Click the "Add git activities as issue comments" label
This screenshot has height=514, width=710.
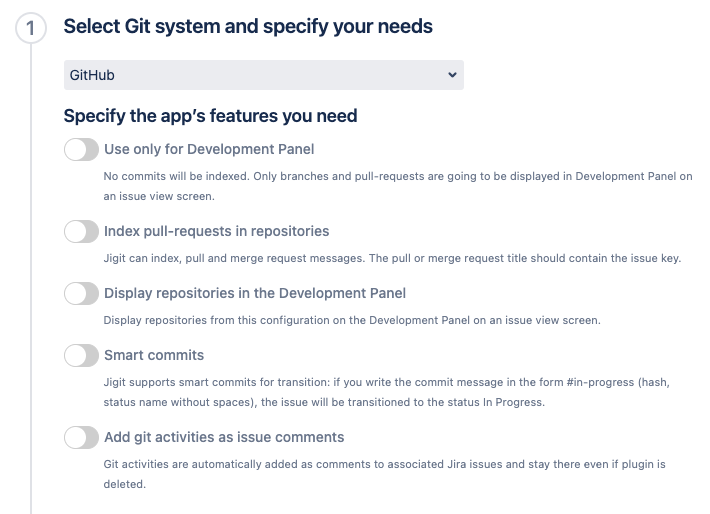[x=224, y=437]
